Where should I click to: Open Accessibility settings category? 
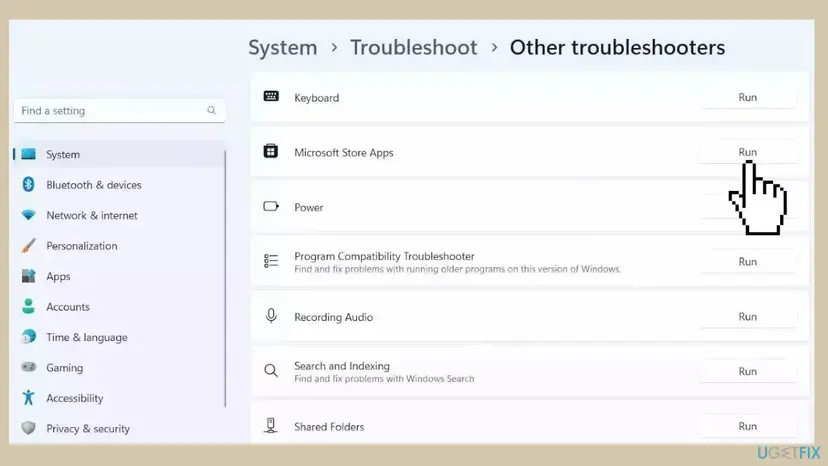pyautogui.click(x=119, y=398)
